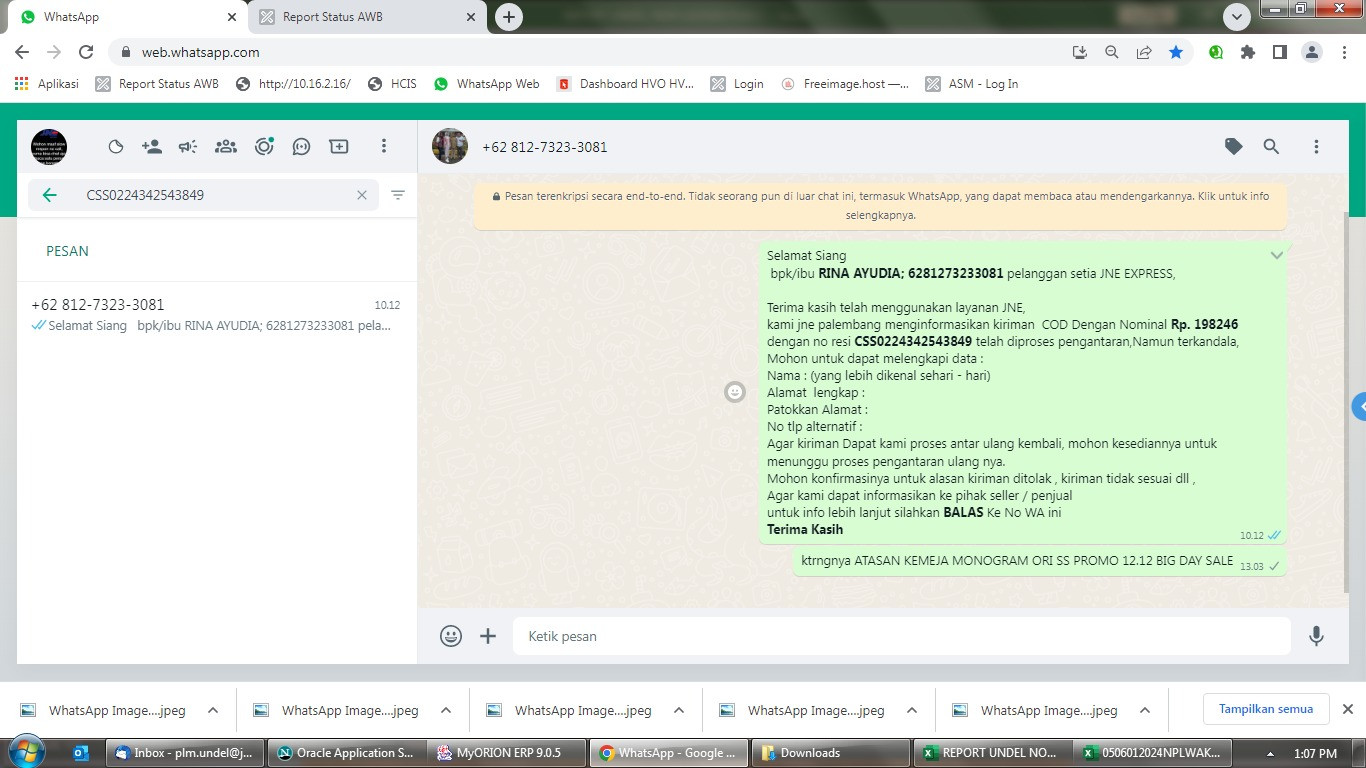Image resolution: width=1366 pixels, height=768 pixels.
Task: Reload the page
Action: coord(86,52)
